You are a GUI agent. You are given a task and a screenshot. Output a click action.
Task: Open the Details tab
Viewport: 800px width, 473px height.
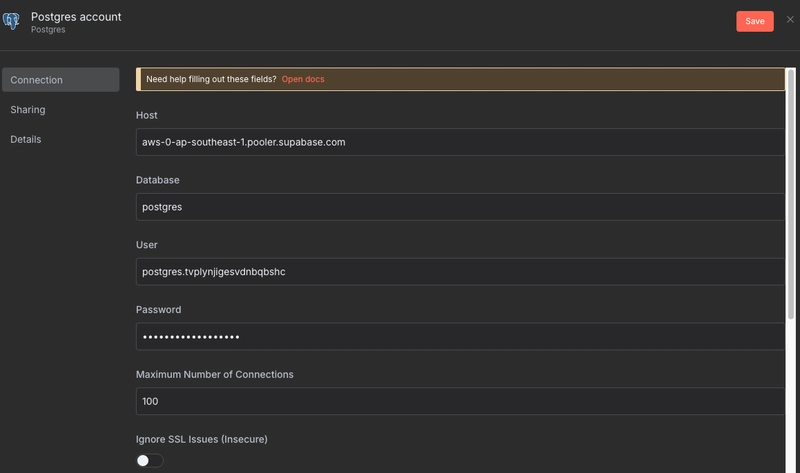coord(26,139)
